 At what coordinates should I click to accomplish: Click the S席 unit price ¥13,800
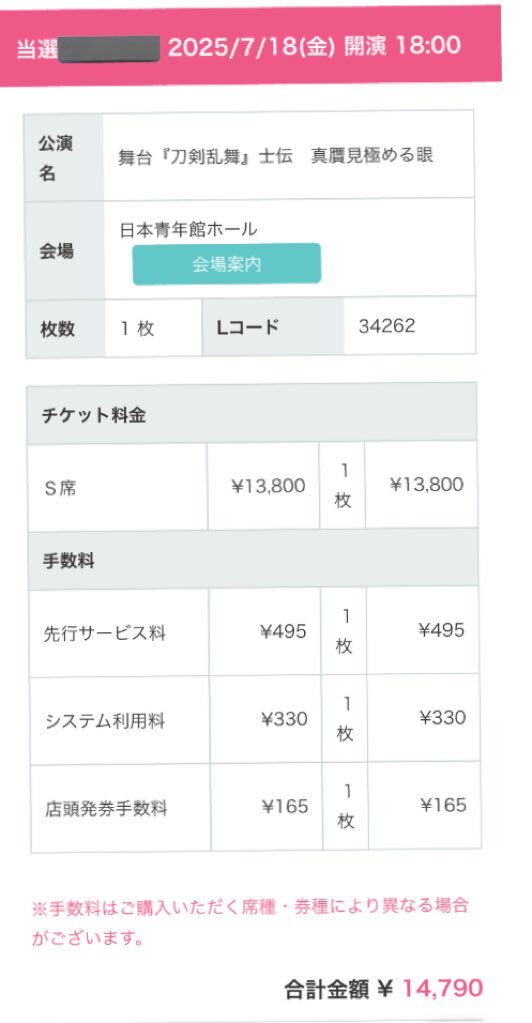(268, 486)
